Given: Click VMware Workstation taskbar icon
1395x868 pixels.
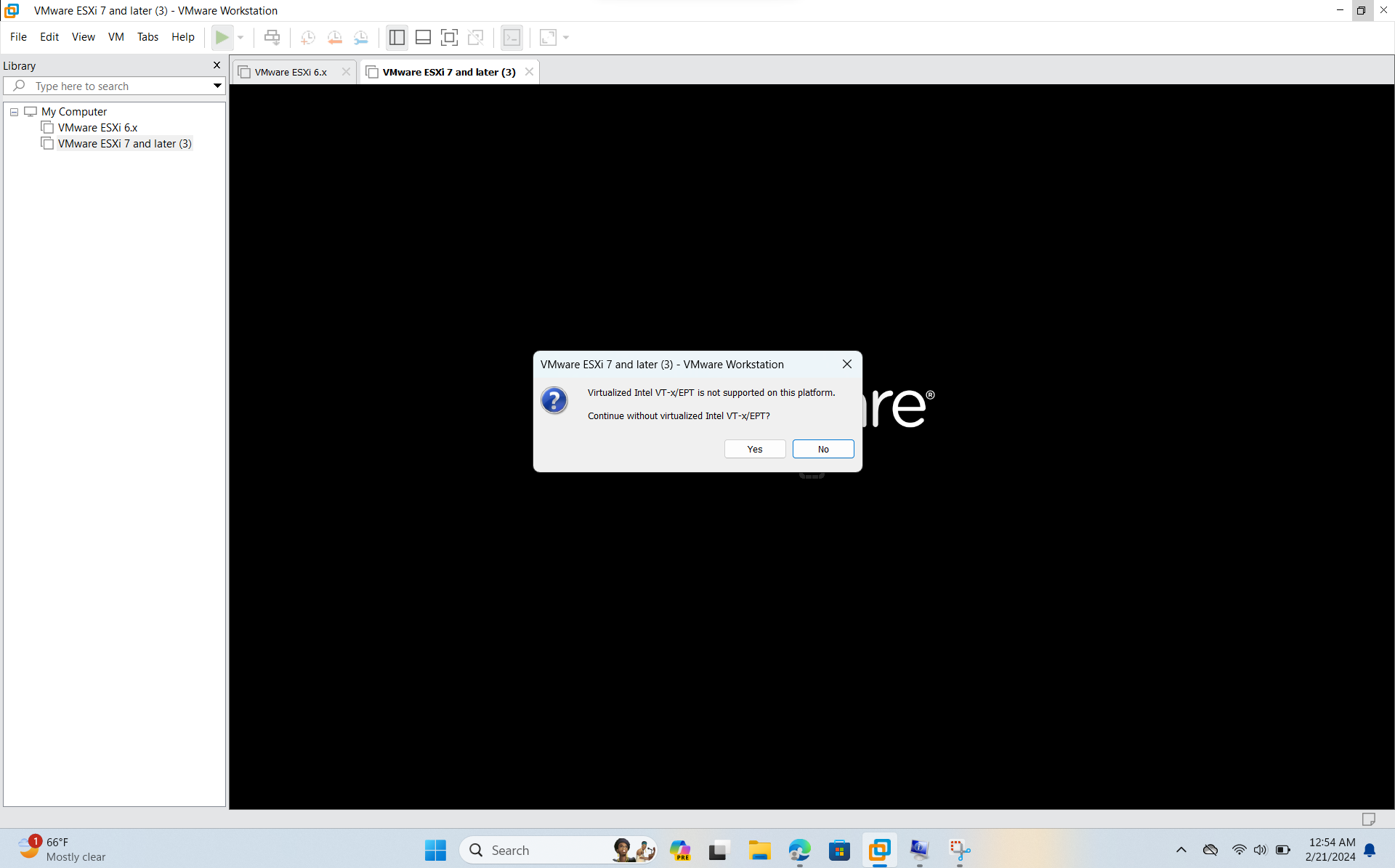Looking at the screenshot, I should tap(879, 850).
